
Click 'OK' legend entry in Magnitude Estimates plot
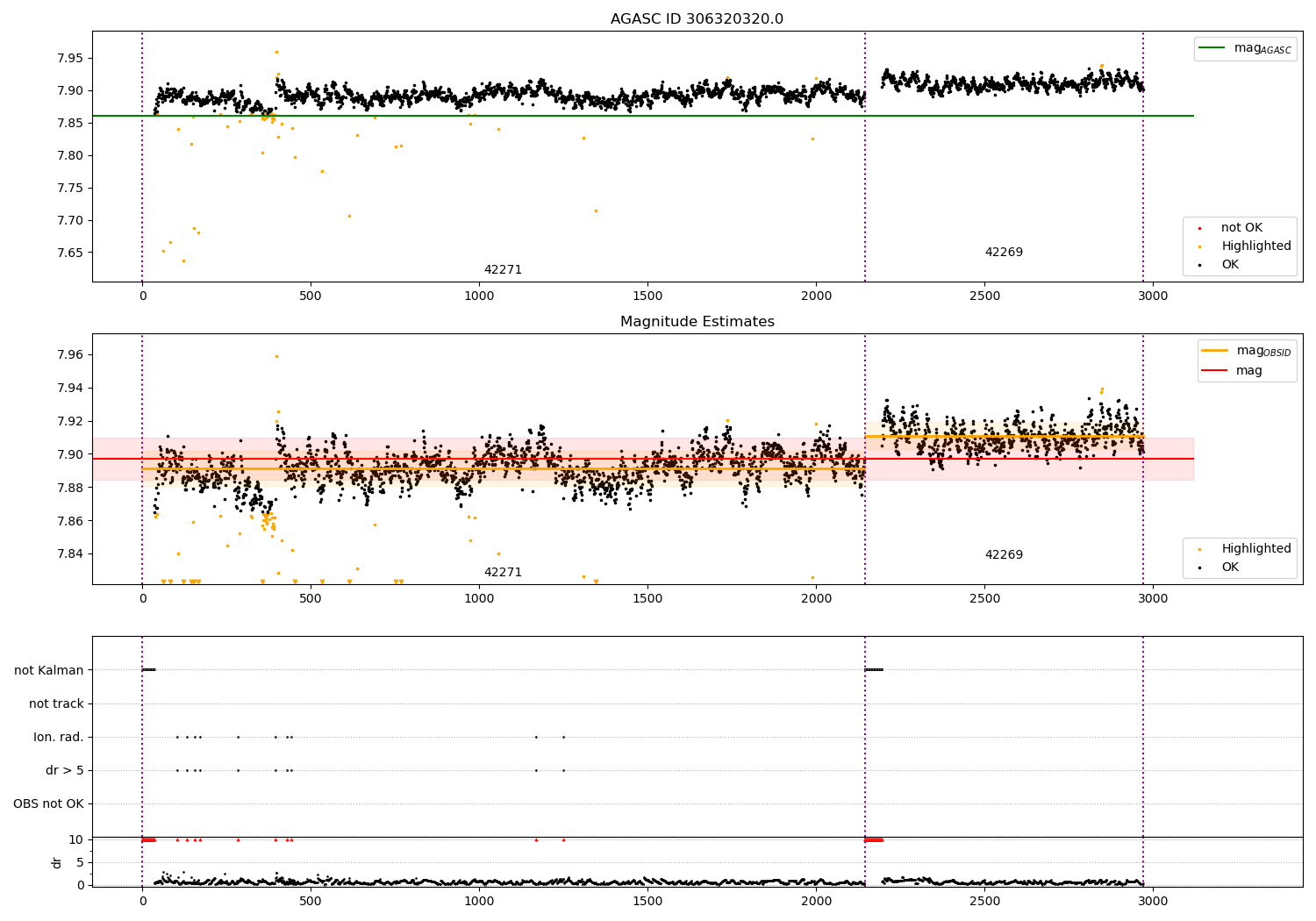click(1230, 568)
